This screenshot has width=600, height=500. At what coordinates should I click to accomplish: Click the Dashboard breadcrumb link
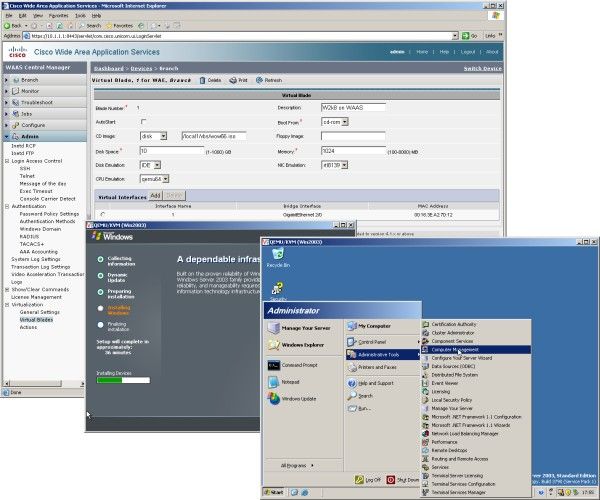click(109, 68)
